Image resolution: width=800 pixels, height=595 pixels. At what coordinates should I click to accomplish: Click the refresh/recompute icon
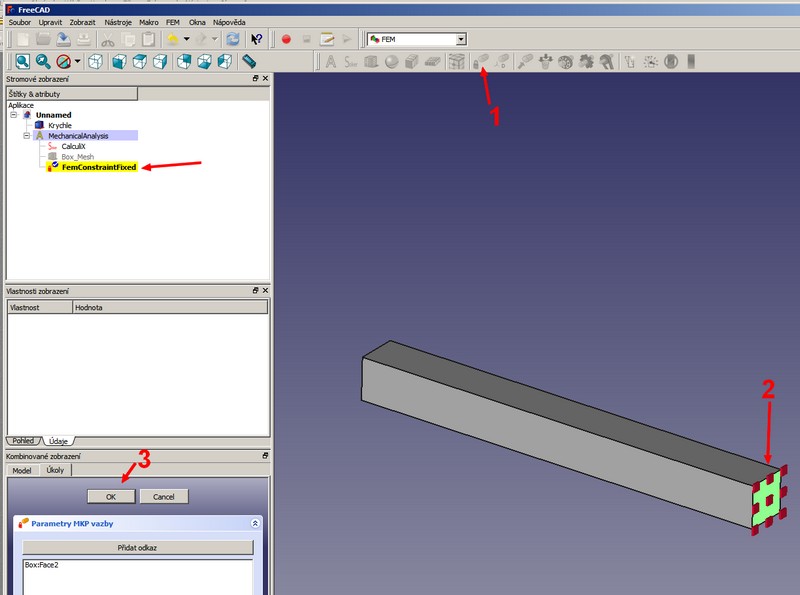tap(233, 39)
